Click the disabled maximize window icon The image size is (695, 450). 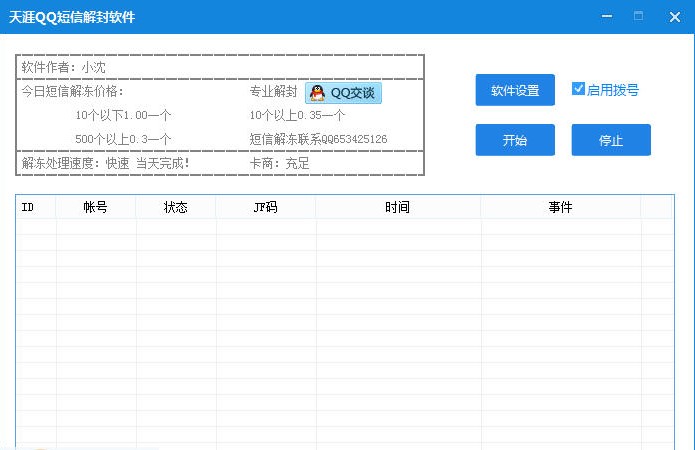pos(638,17)
